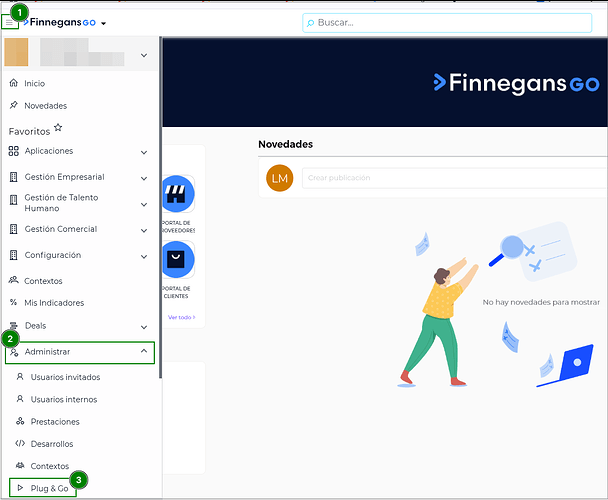Focus the Crear publicación field
608x500 pixels.
(454, 178)
